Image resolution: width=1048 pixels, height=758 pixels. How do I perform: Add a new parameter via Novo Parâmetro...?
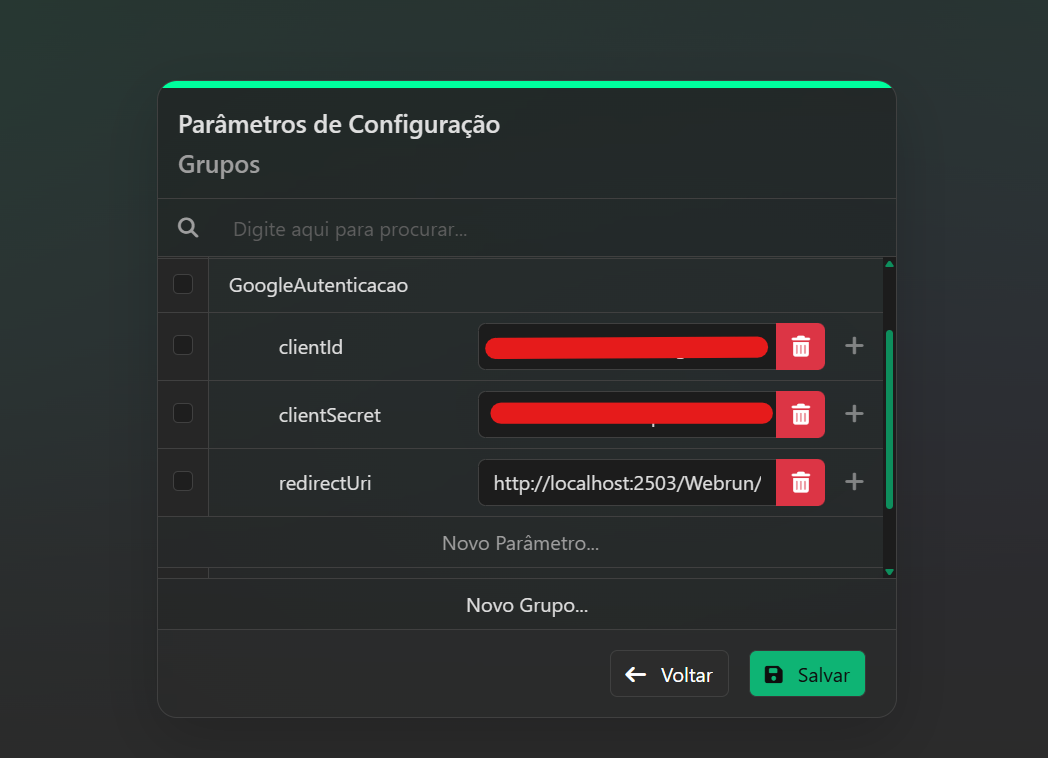point(520,543)
